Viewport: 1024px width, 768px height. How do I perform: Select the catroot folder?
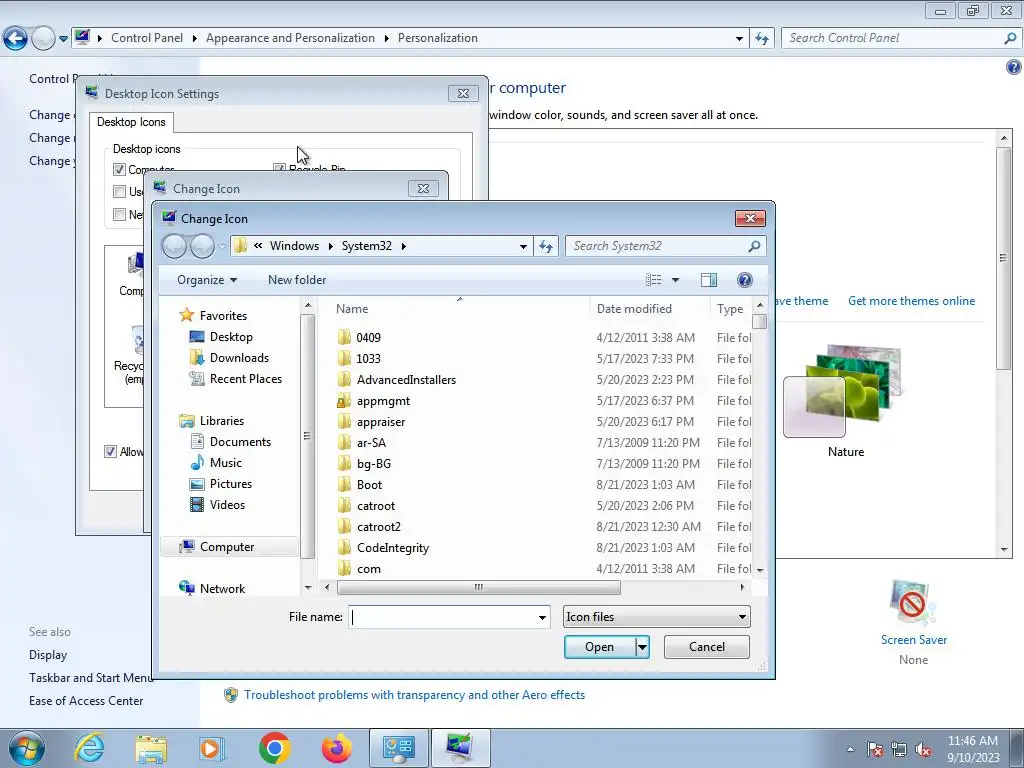click(376, 505)
